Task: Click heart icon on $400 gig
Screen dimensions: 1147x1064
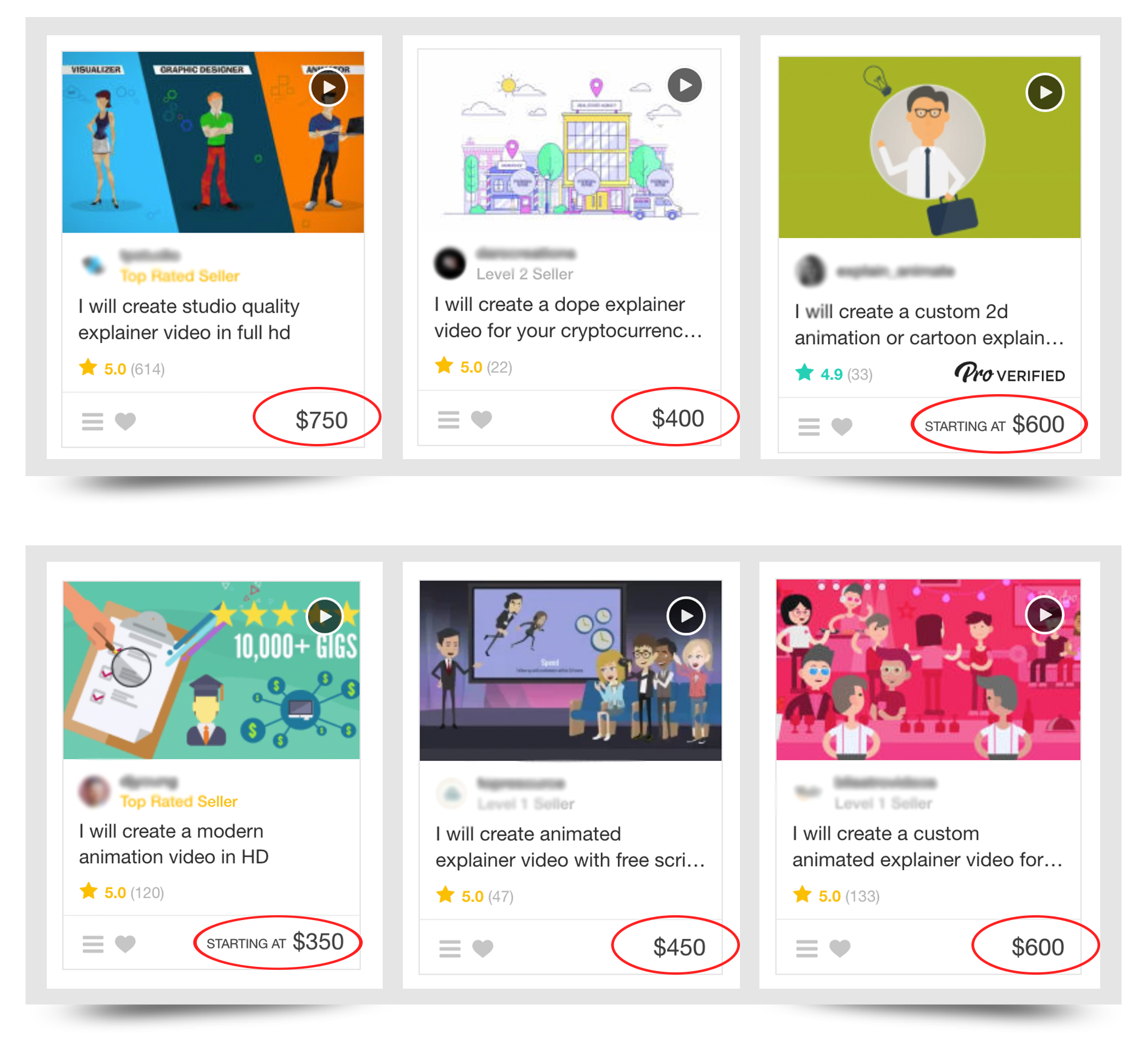Action: (481, 419)
